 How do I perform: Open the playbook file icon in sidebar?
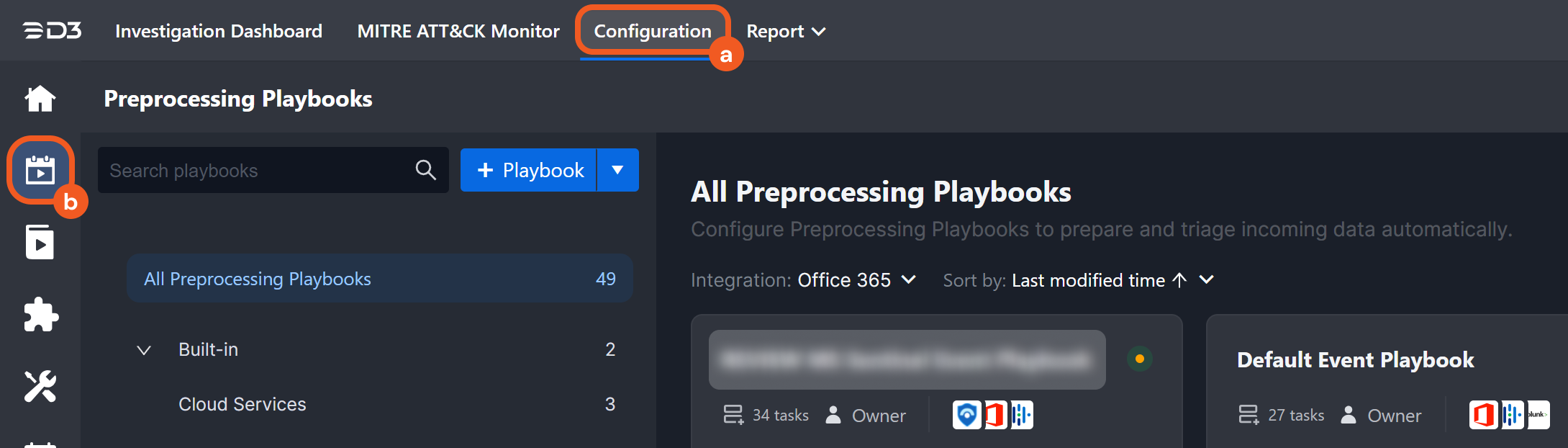40,242
